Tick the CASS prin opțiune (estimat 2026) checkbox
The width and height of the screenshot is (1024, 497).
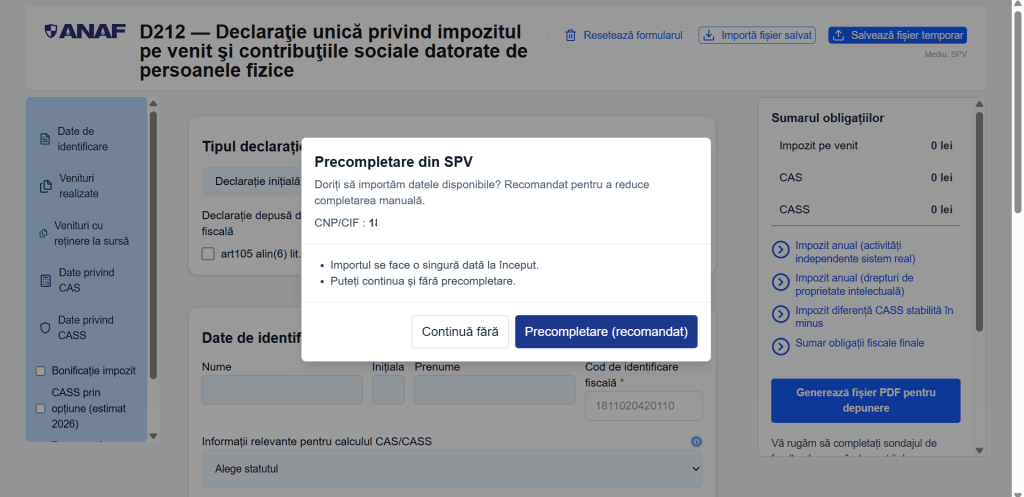(x=41, y=408)
